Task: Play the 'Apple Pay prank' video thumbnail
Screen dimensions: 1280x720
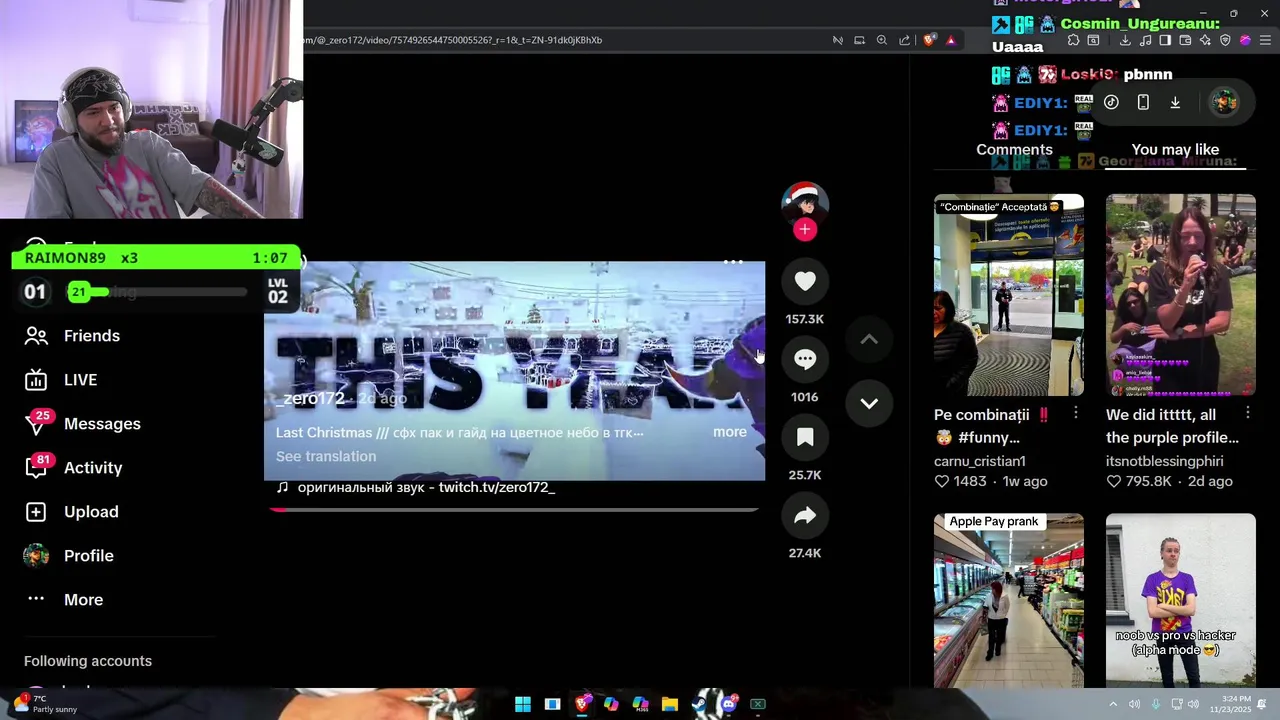Action: click(1009, 601)
